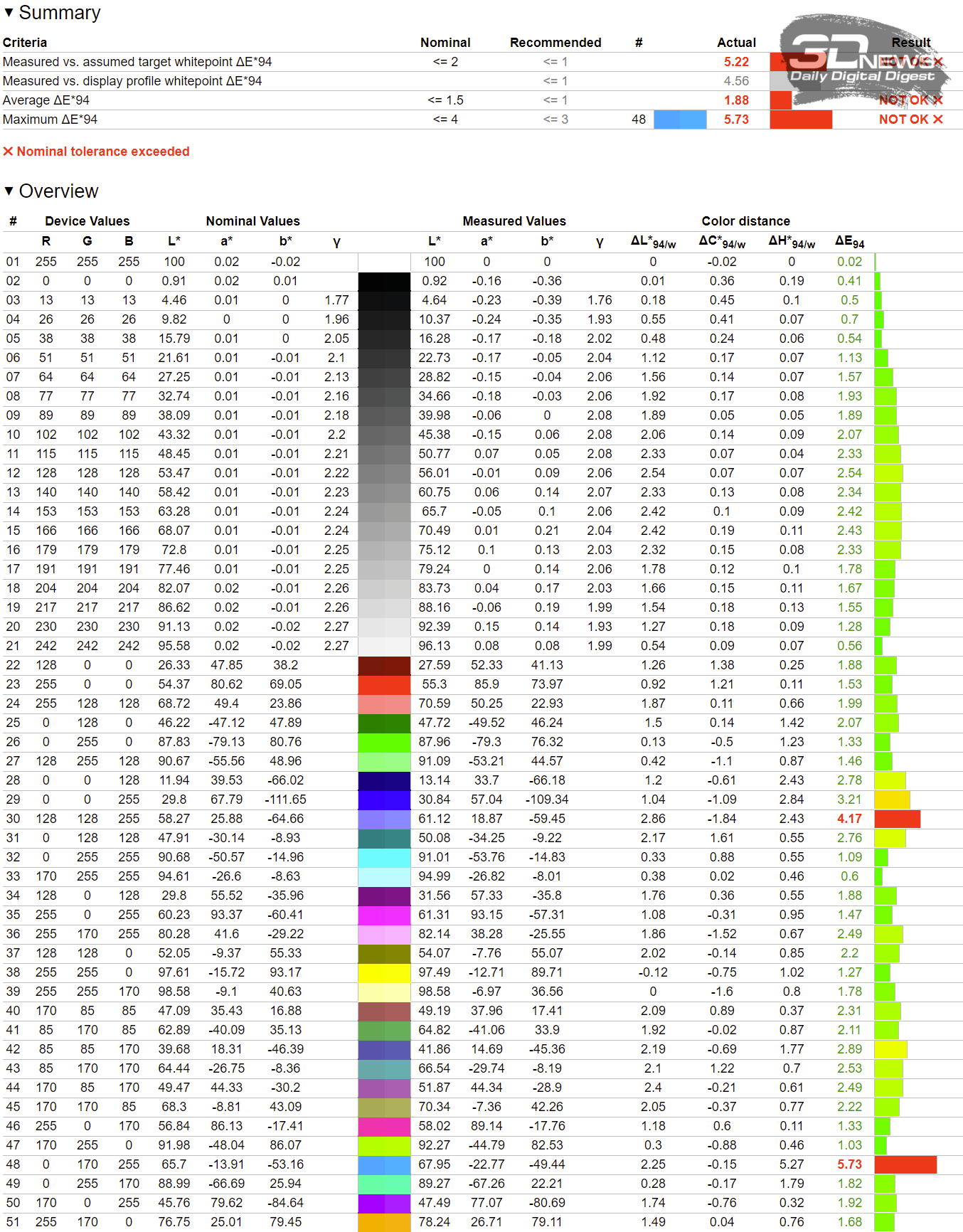Screen dimensions: 963x1232
Task: Click measured L* 96.13 in row 21
Action: tap(434, 646)
